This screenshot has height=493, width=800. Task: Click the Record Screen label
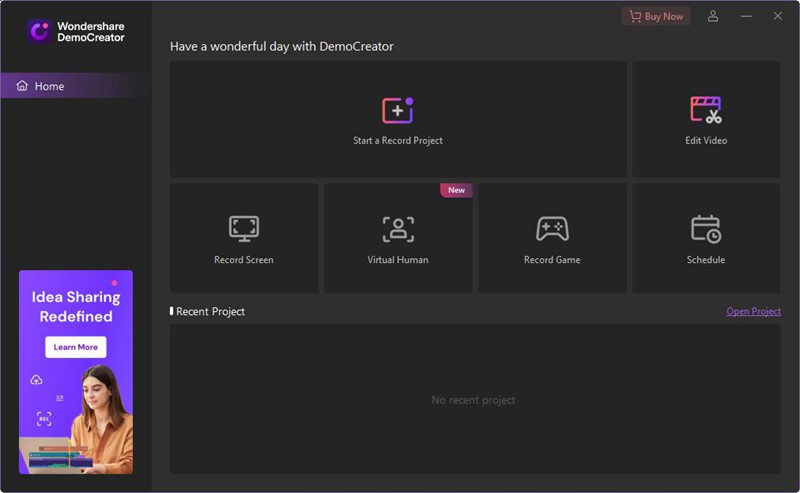point(243,260)
